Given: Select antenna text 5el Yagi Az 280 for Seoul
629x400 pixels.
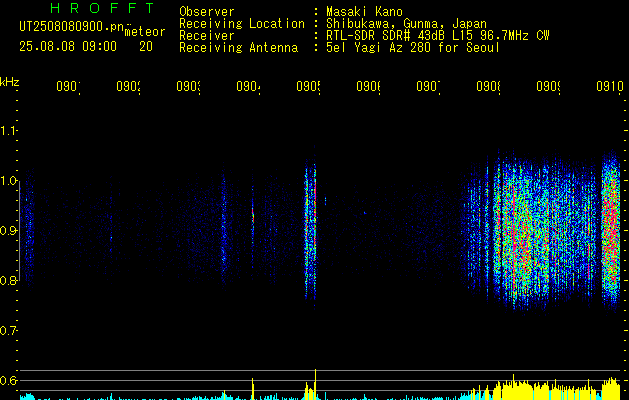Looking at the screenshot, I should (x=413, y=48).
